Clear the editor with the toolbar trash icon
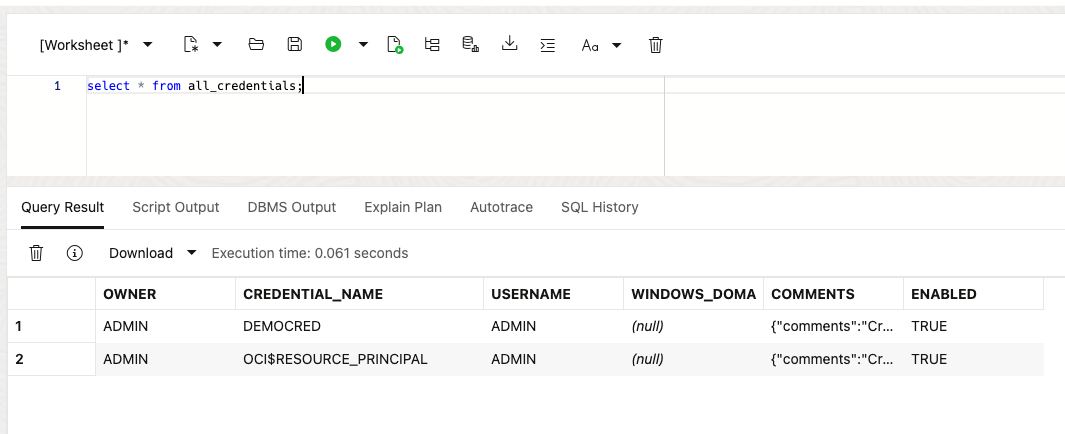This screenshot has height=434, width=1065. point(656,44)
